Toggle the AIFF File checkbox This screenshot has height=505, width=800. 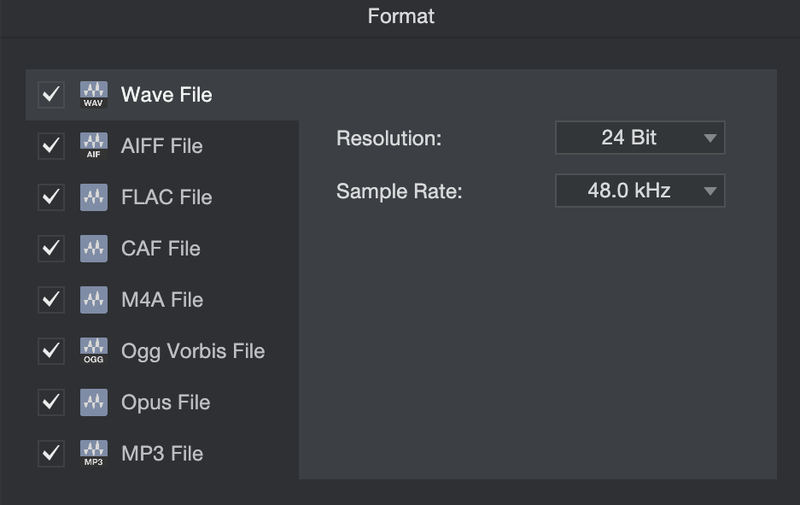pyautogui.click(x=51, y=146)
